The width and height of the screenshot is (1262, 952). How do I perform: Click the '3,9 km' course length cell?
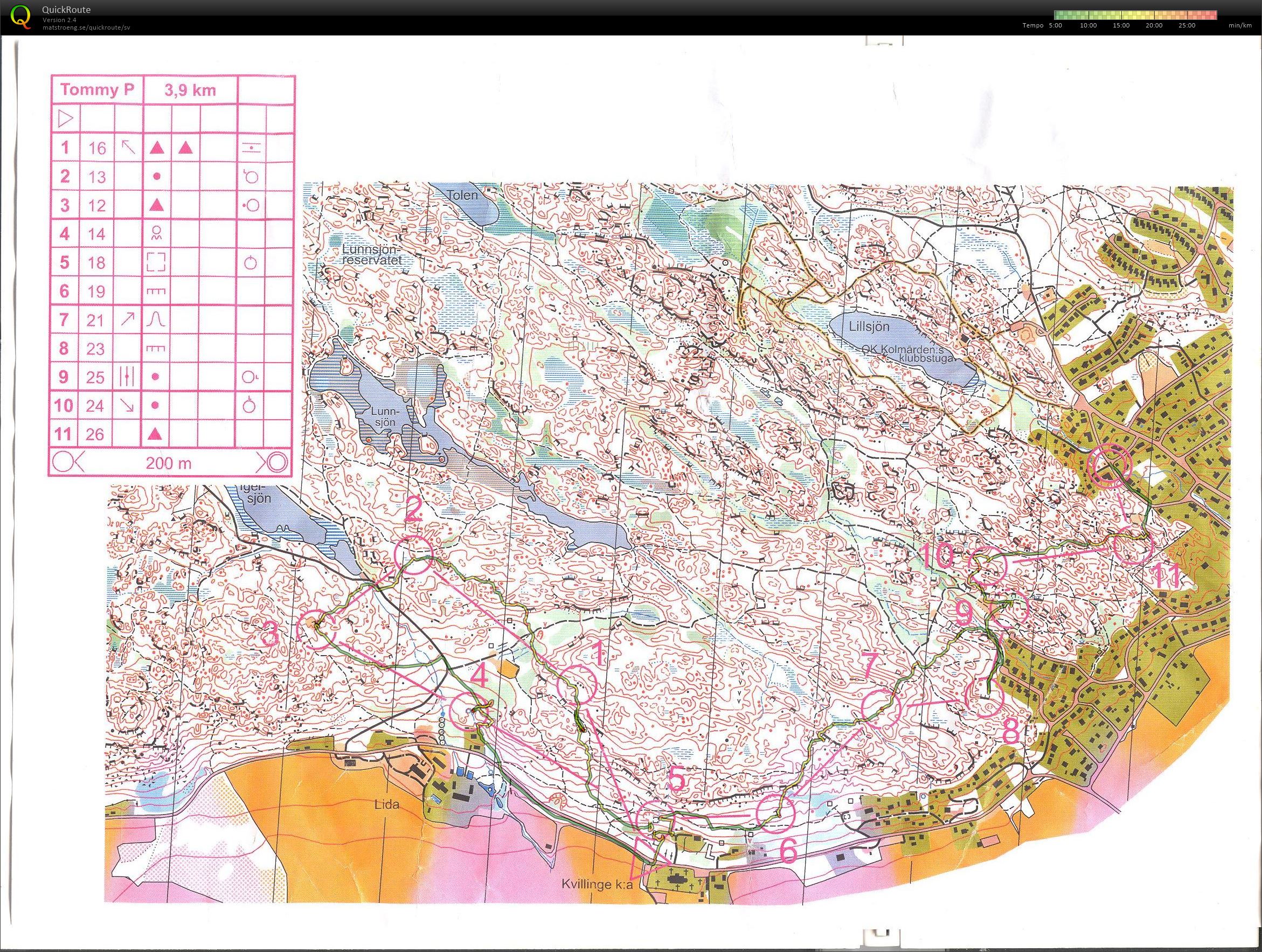point(190,90)
